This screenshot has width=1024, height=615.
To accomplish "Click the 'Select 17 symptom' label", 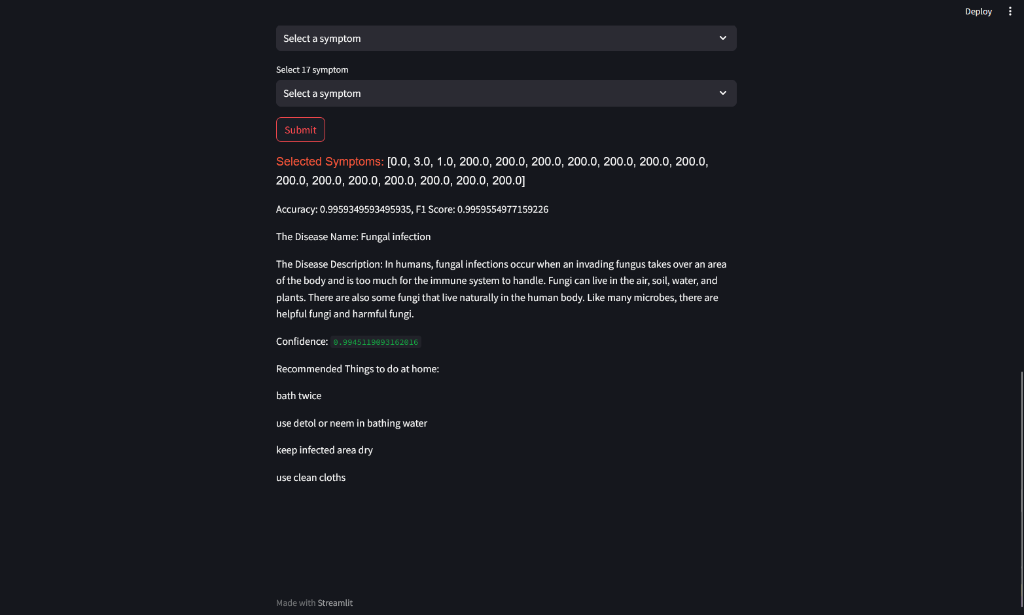I will click(x=312, y=70).
